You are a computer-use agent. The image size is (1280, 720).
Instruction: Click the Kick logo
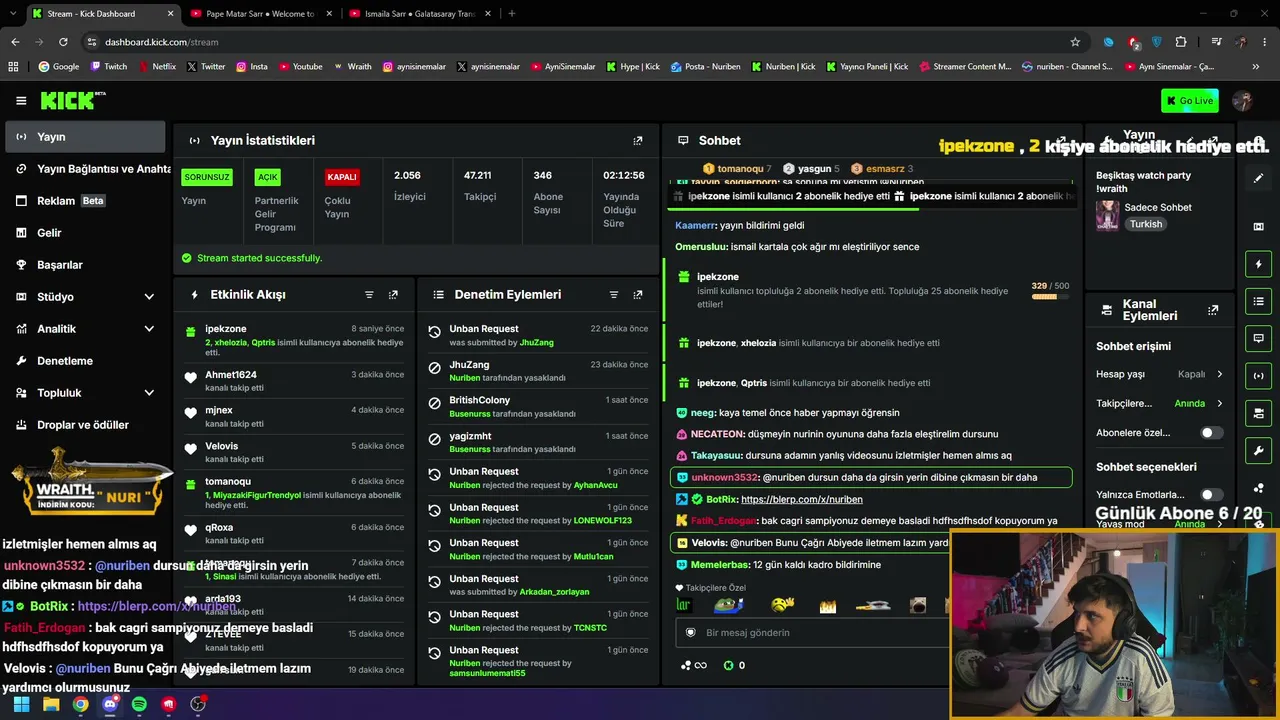(x=72, y=100)
